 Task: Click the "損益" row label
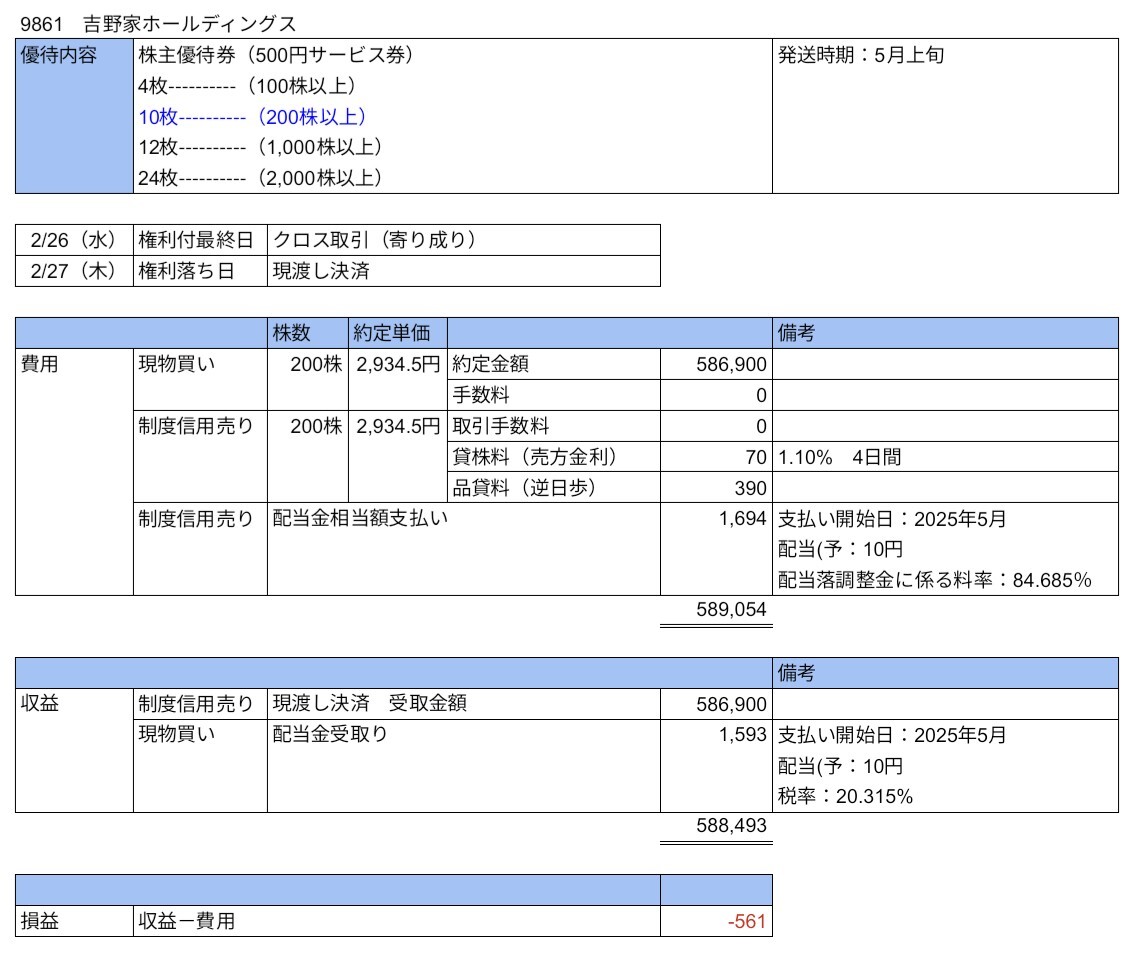coord(40,921)
